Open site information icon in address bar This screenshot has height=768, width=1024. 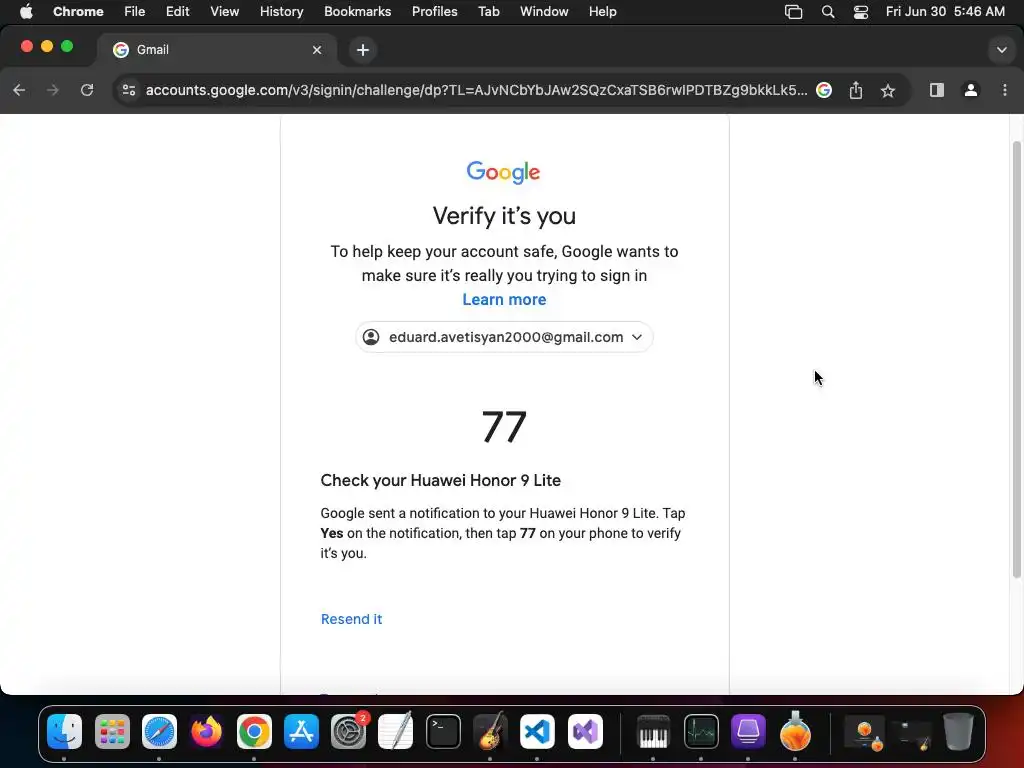[x=129, y=90]
